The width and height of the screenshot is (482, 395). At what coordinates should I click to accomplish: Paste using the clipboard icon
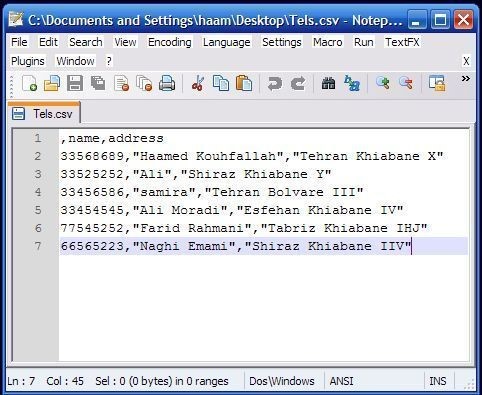coord(244,83)
